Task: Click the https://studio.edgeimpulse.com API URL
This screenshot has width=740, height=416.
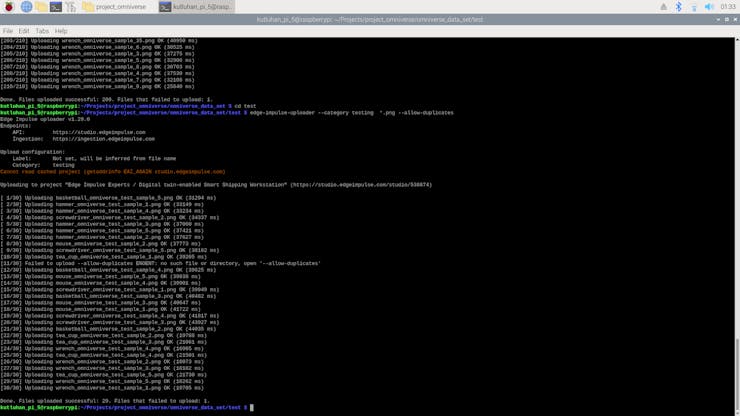Action: coord(99,133)
